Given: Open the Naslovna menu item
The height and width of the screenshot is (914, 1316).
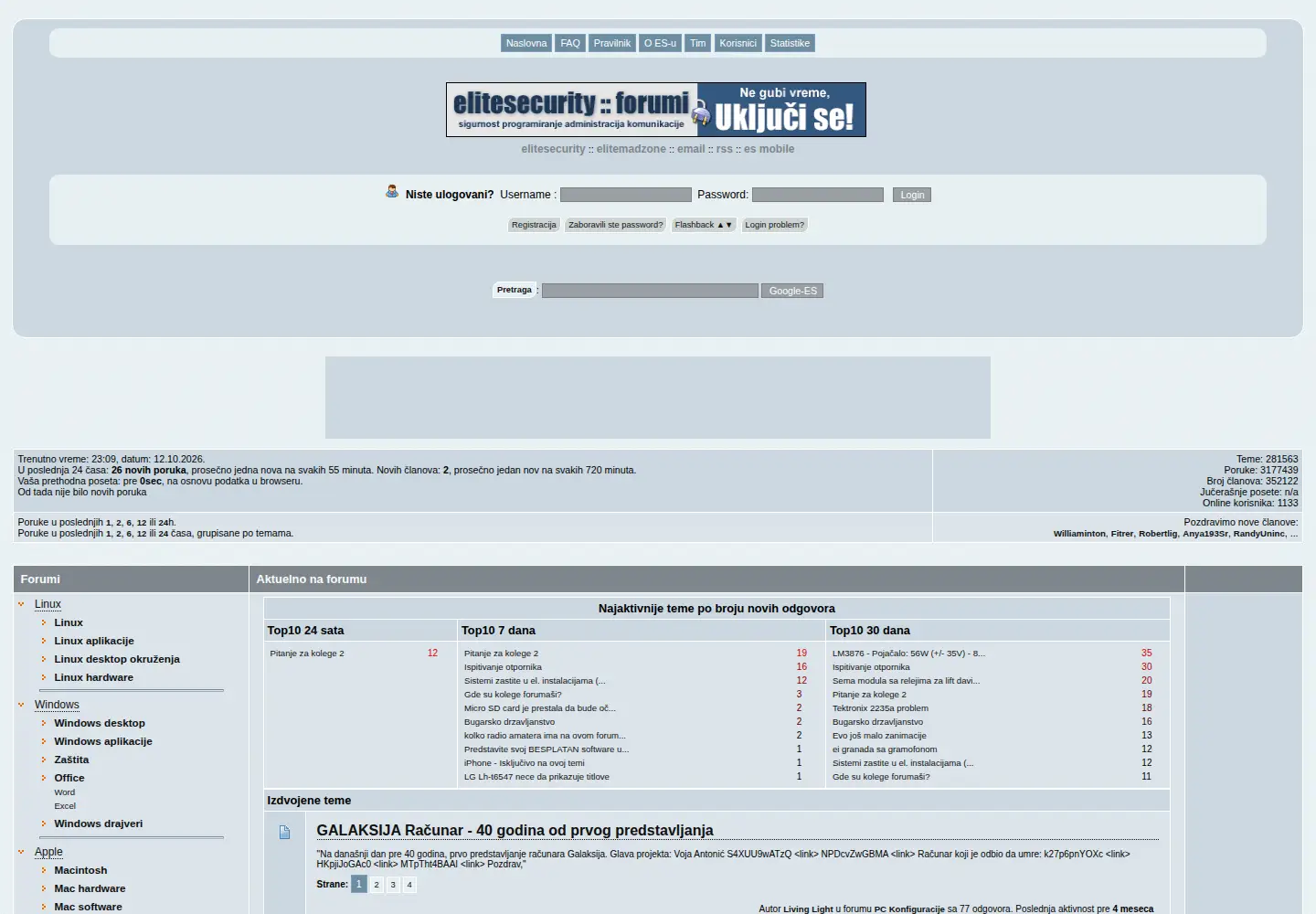Looking at the screenshot, I should [x=526, y=43].
